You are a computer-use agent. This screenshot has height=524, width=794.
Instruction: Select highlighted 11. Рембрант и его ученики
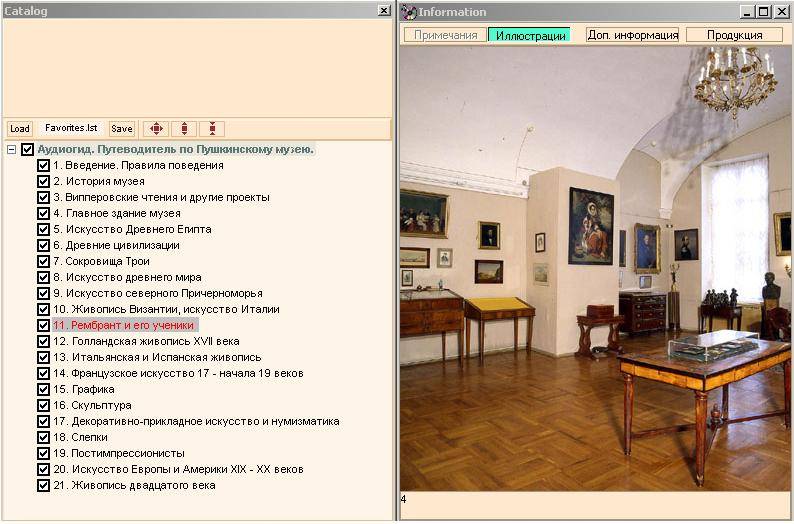125,326
